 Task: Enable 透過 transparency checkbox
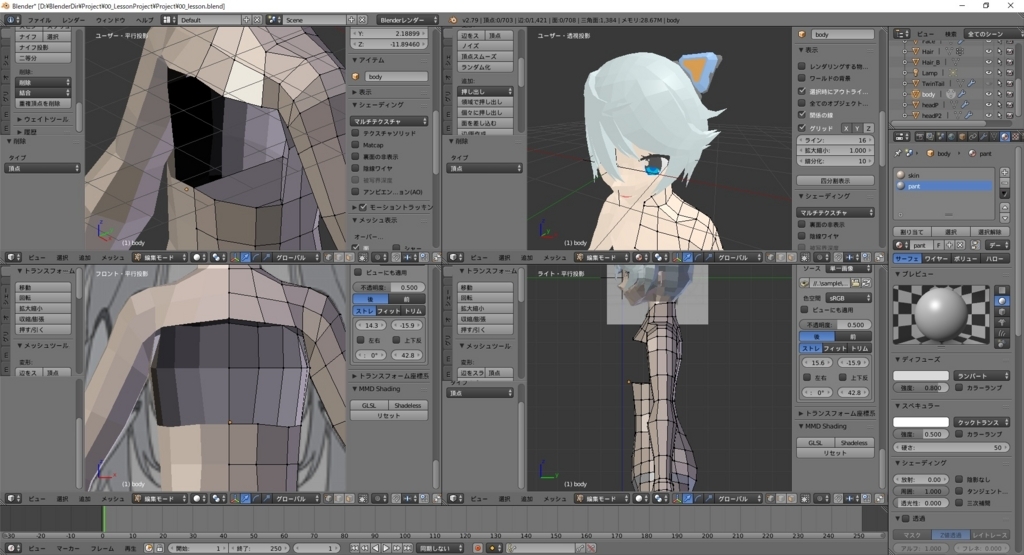click(x=906, y=518)
